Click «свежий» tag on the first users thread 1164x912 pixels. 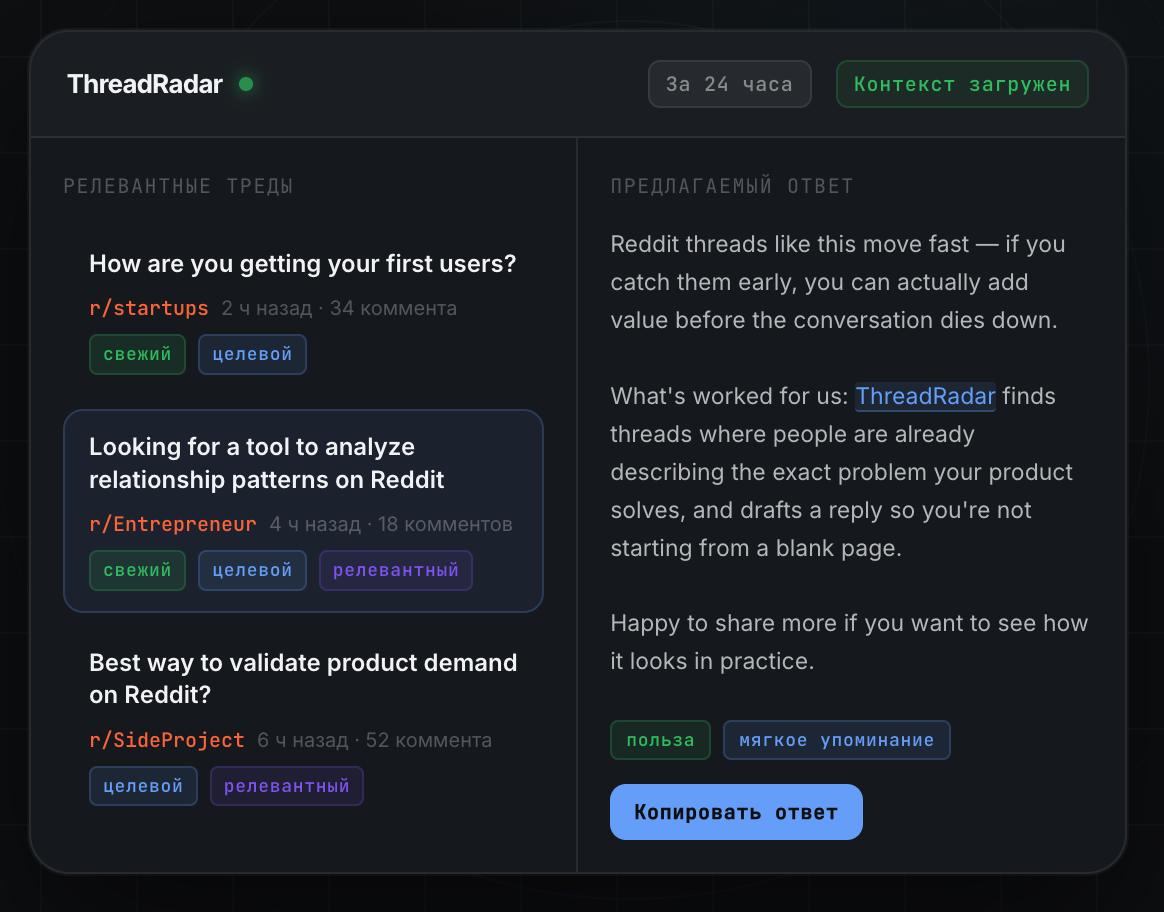click(x=137, y=354)
